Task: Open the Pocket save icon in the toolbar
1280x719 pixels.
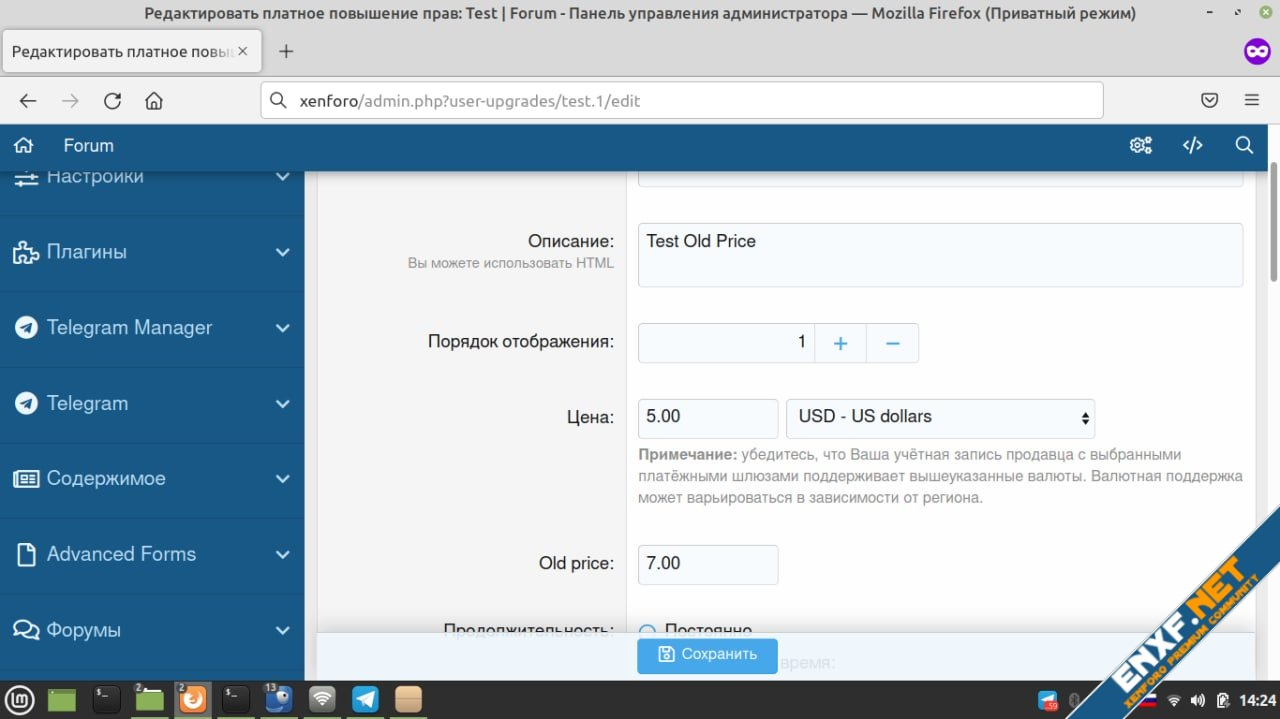Action: point(1209,100)
